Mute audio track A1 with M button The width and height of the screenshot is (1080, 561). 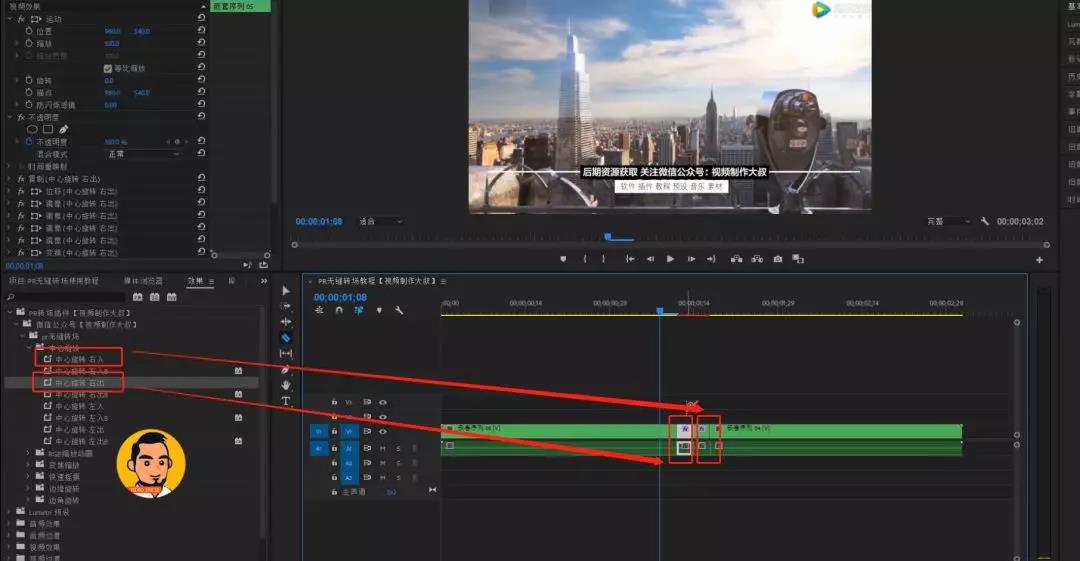pyautogui.click(x=383, y=448)
